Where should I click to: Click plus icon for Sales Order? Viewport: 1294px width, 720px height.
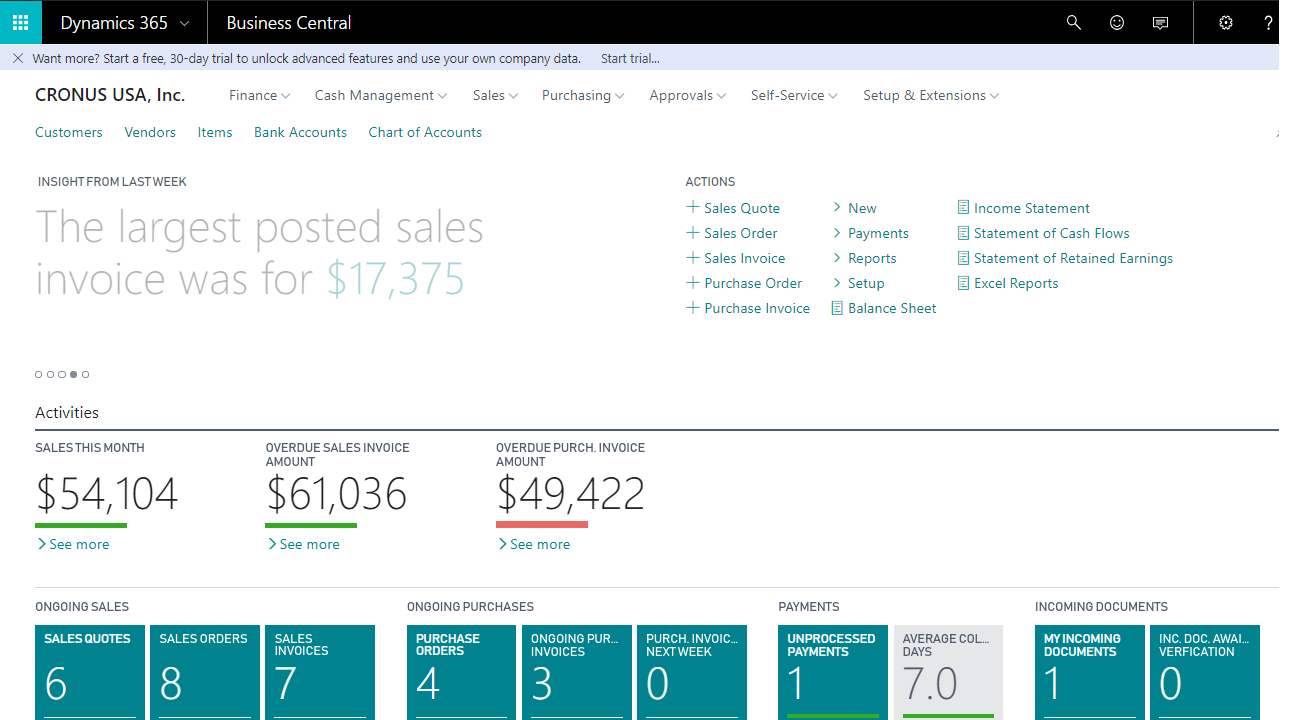pyautogui.click(x=692, y=232)
